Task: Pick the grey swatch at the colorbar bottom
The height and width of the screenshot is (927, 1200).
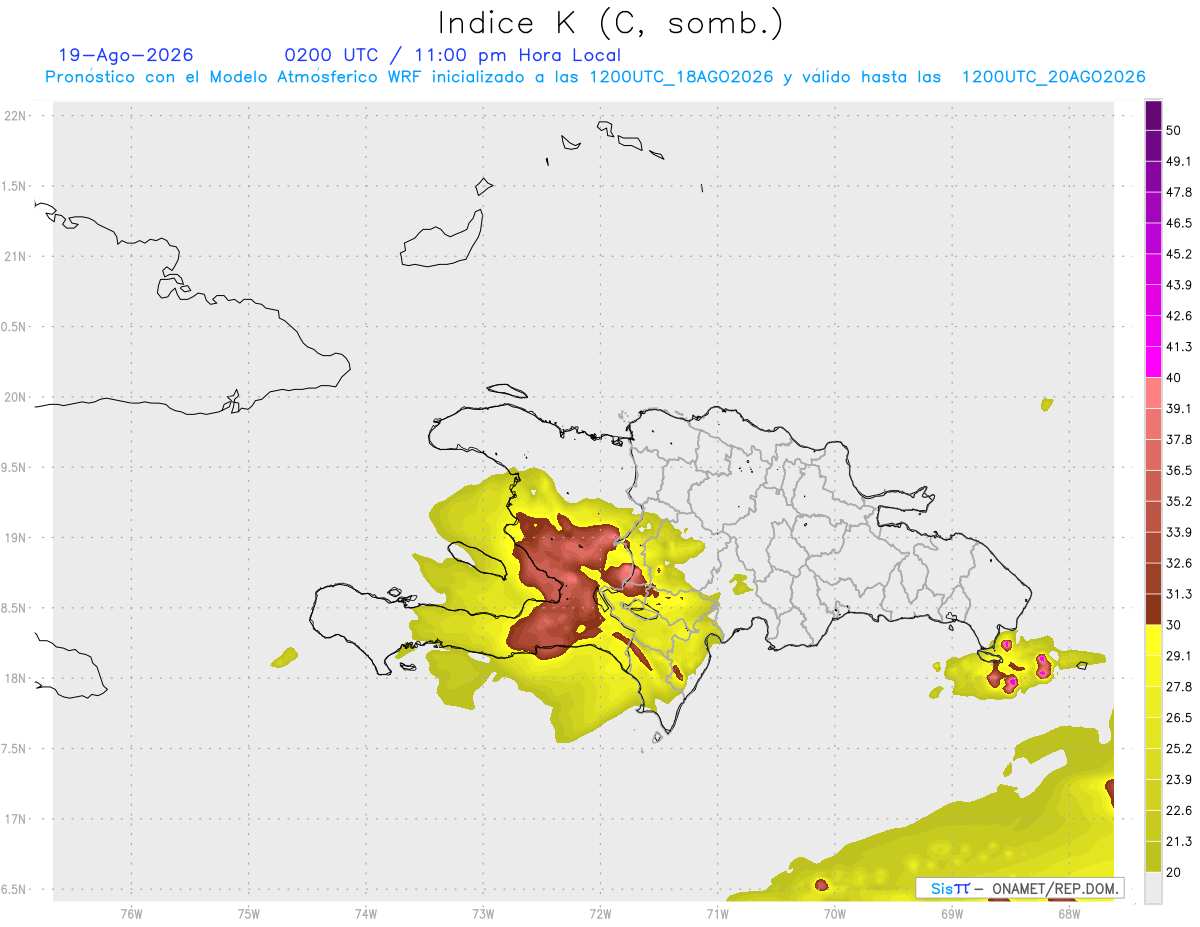Action: 1153,888
